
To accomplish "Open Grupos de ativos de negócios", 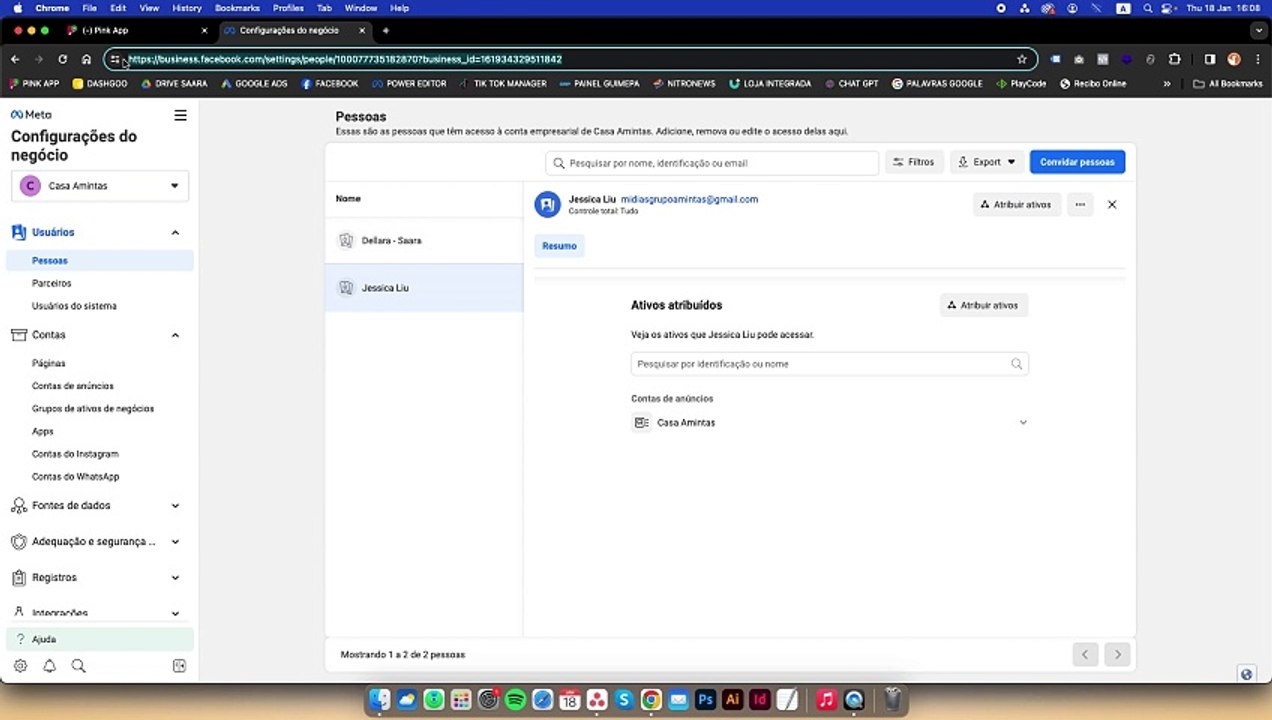I will pyautogui.click(x=93, y=409).
